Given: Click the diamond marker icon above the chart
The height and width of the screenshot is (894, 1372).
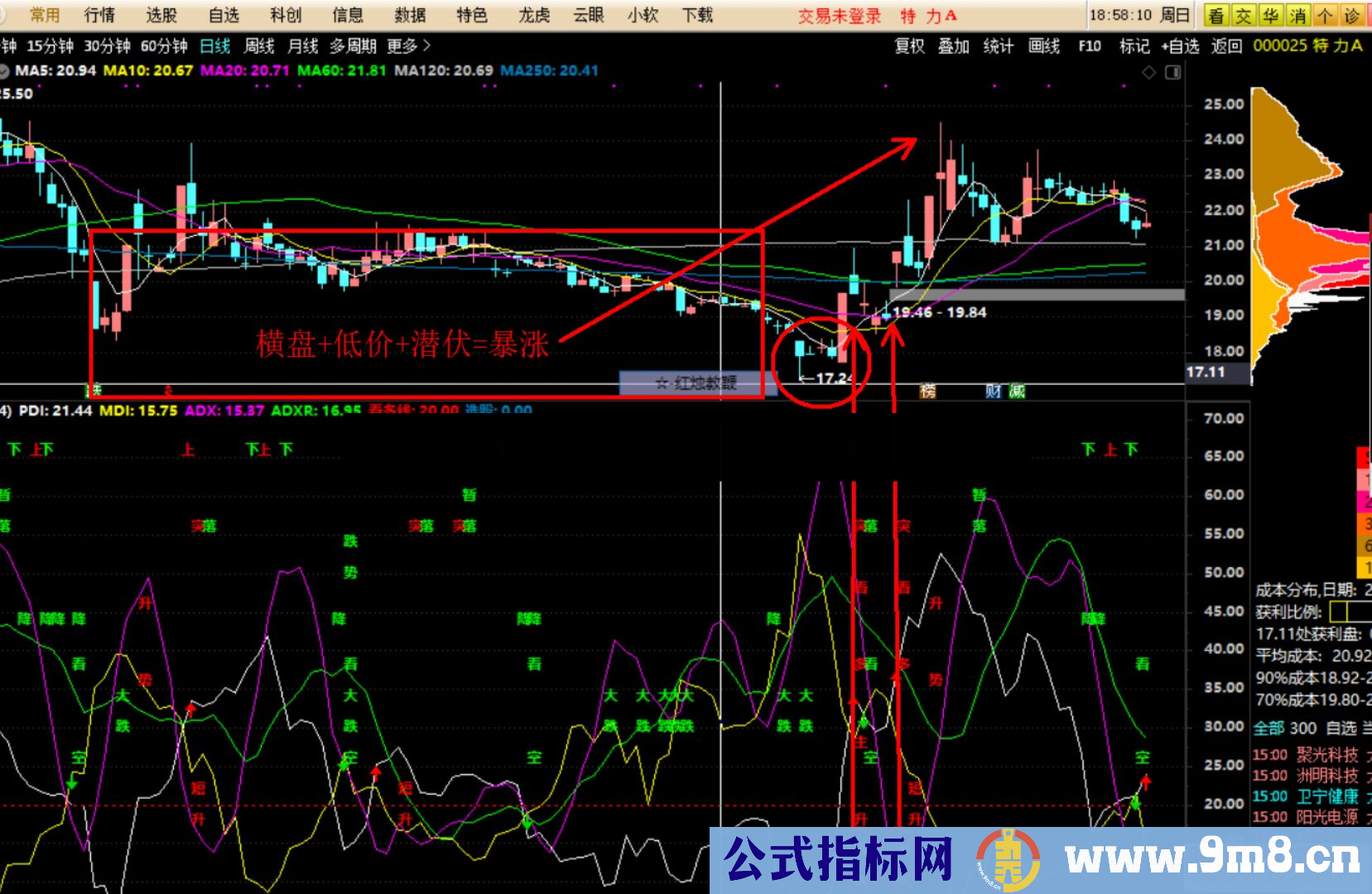Looking at the screenshot, I should [x=1149, y=72].
